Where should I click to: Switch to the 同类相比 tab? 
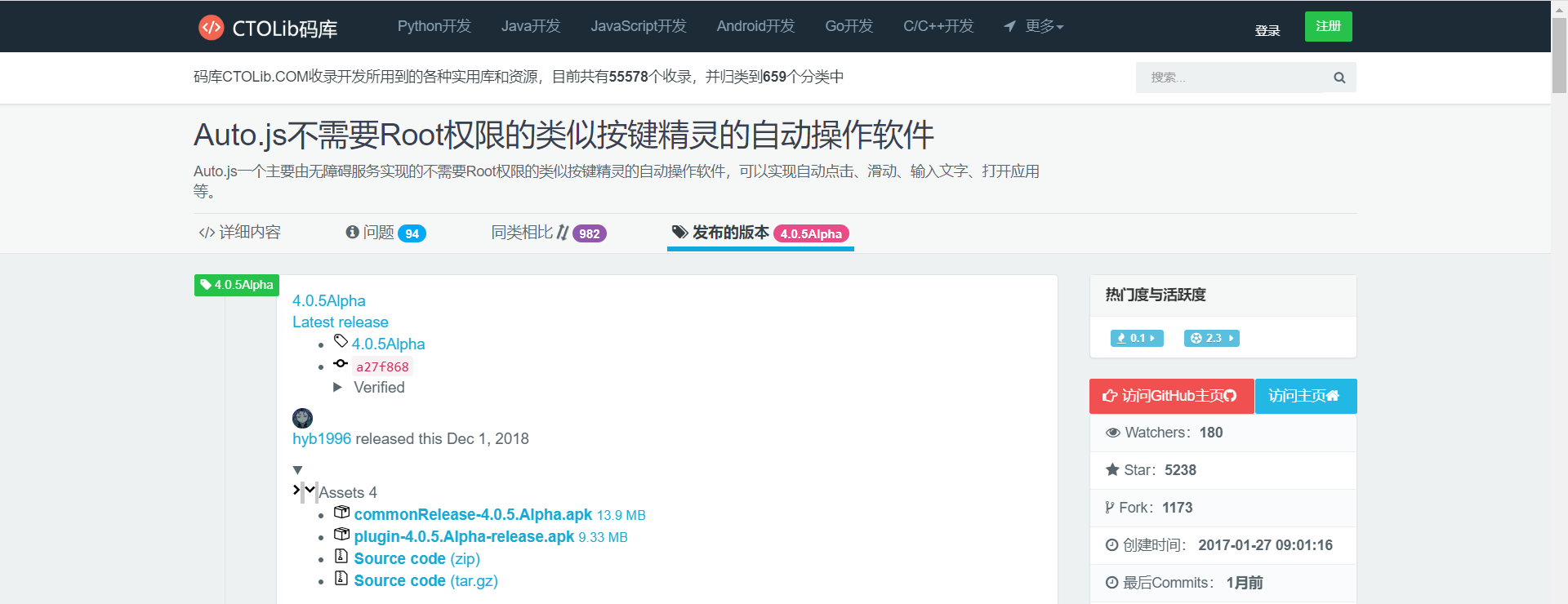(549, 233)
